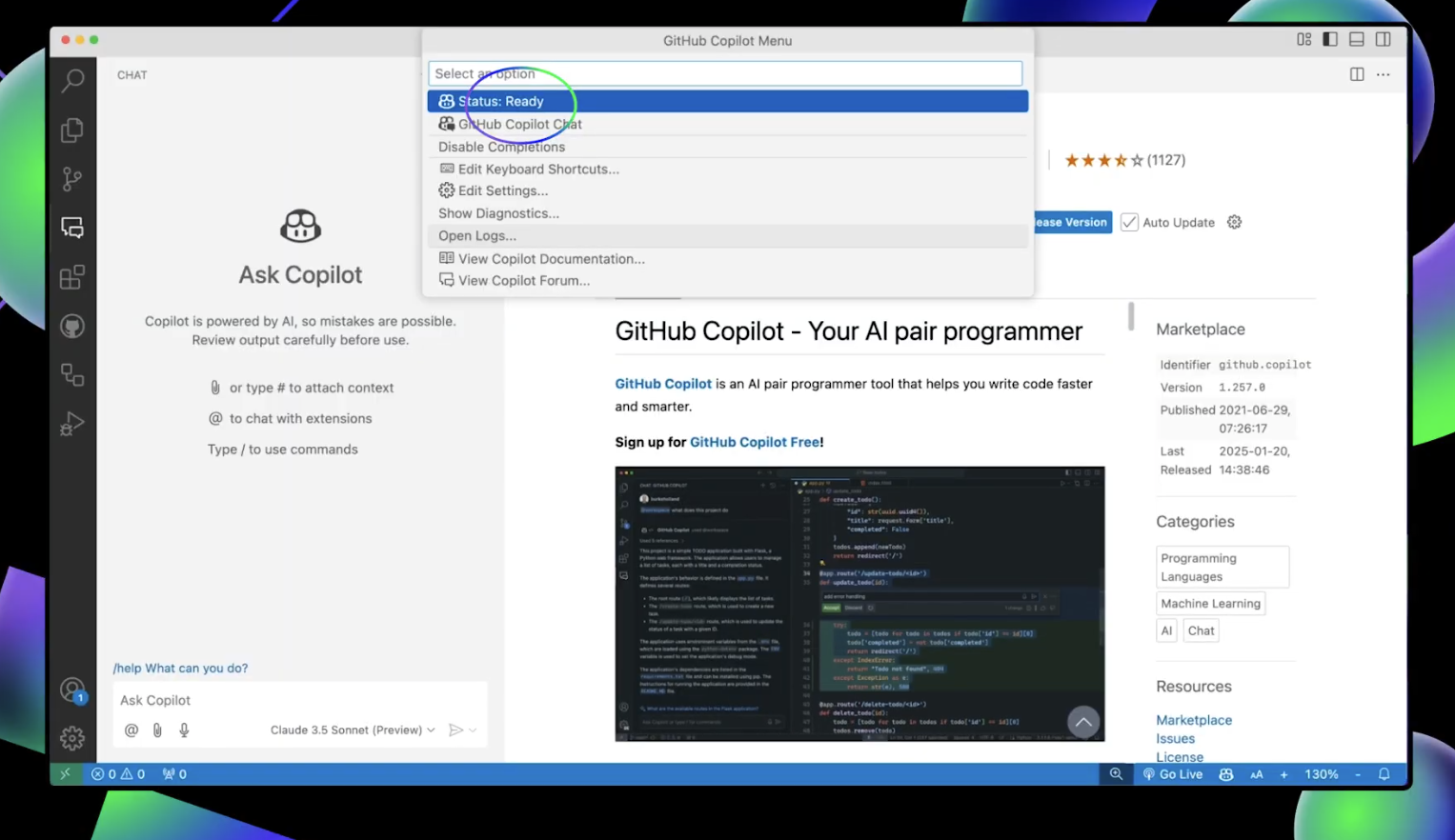Open the GitHub Copilot Free signup link
The height and width of the screenshot is (840, 1455).
754,442
